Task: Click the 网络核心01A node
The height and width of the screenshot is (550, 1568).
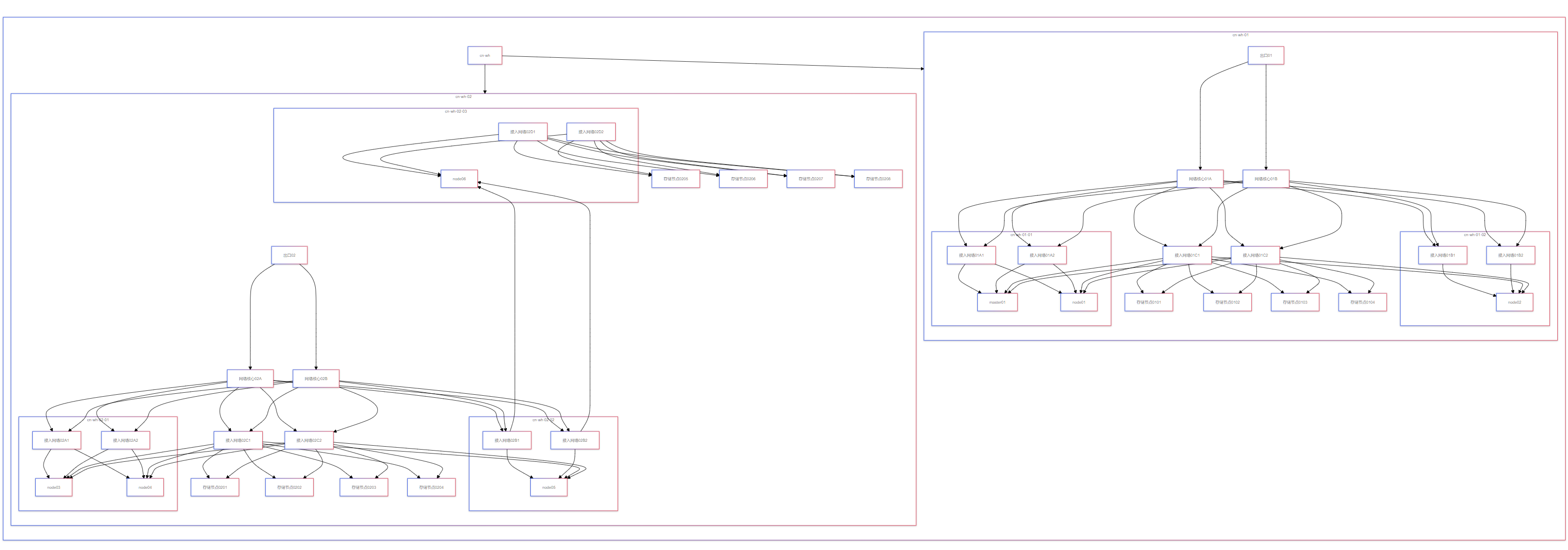Action: [1200, 179]
